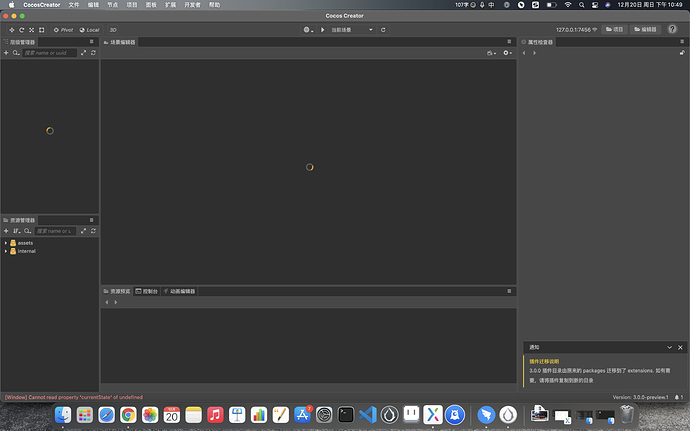Open the help question mark icon

tap(672, 29)
